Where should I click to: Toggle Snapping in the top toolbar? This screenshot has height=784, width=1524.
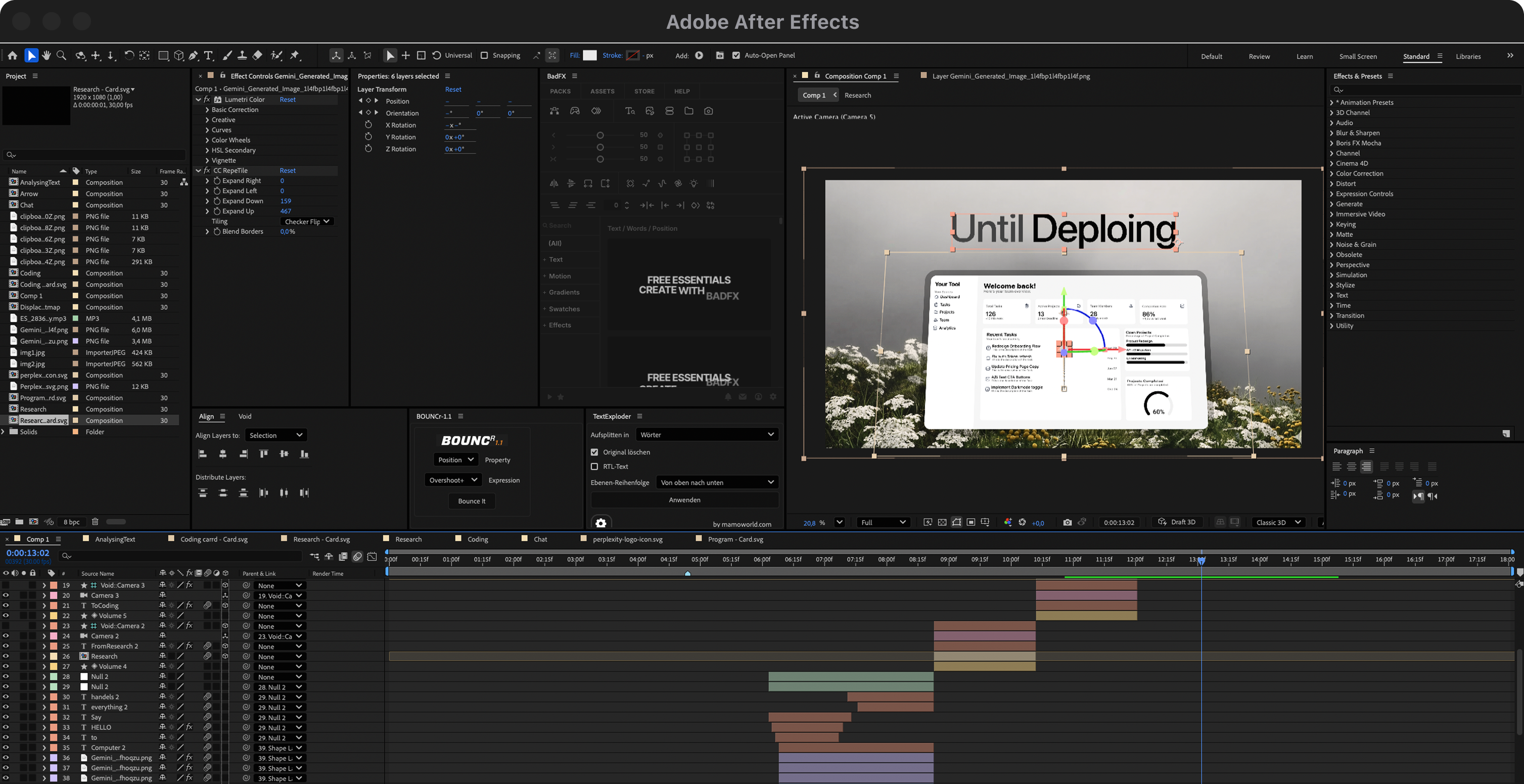coord(485,55)
